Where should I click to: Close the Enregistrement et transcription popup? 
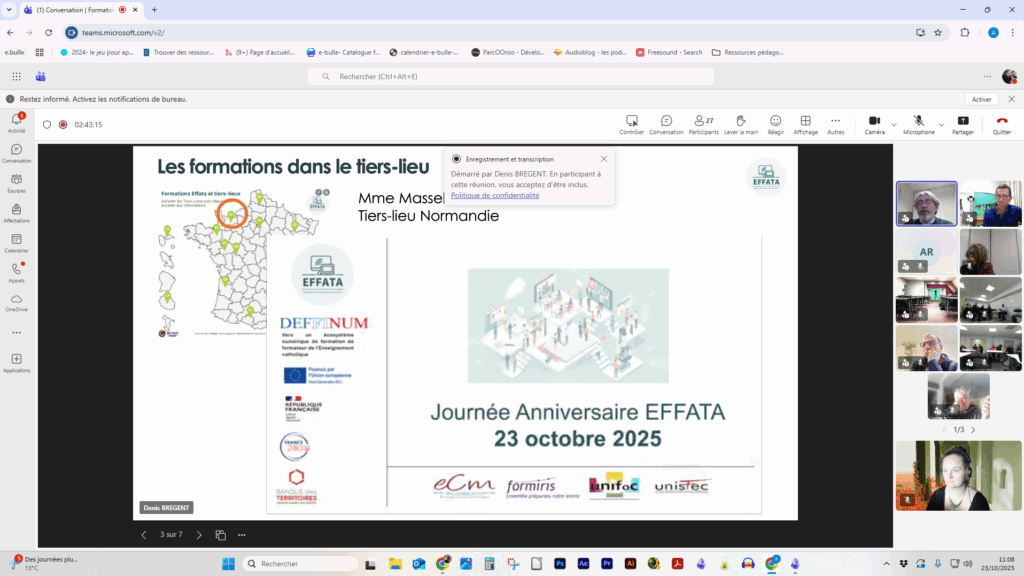604,159
